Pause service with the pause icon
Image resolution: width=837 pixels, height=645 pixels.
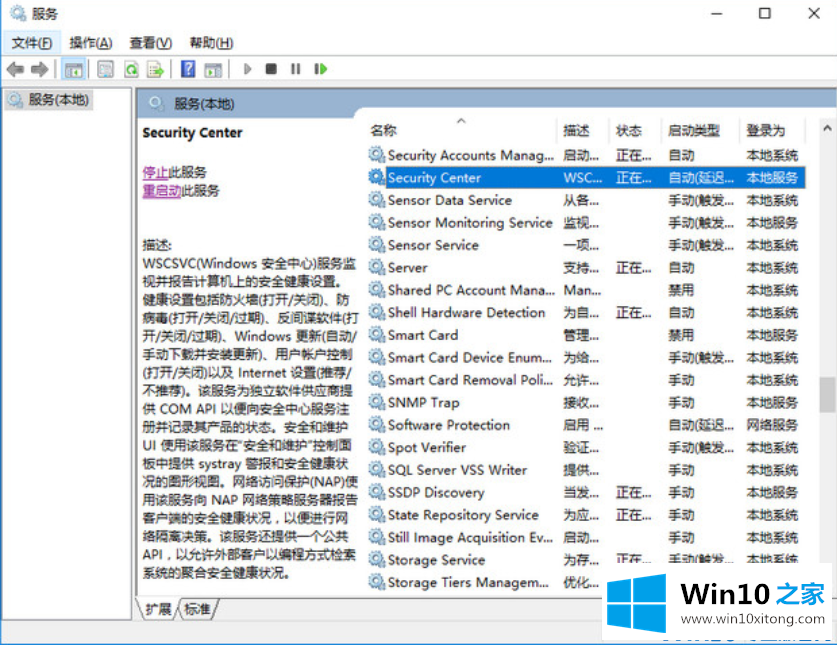[x=296, y=69]
